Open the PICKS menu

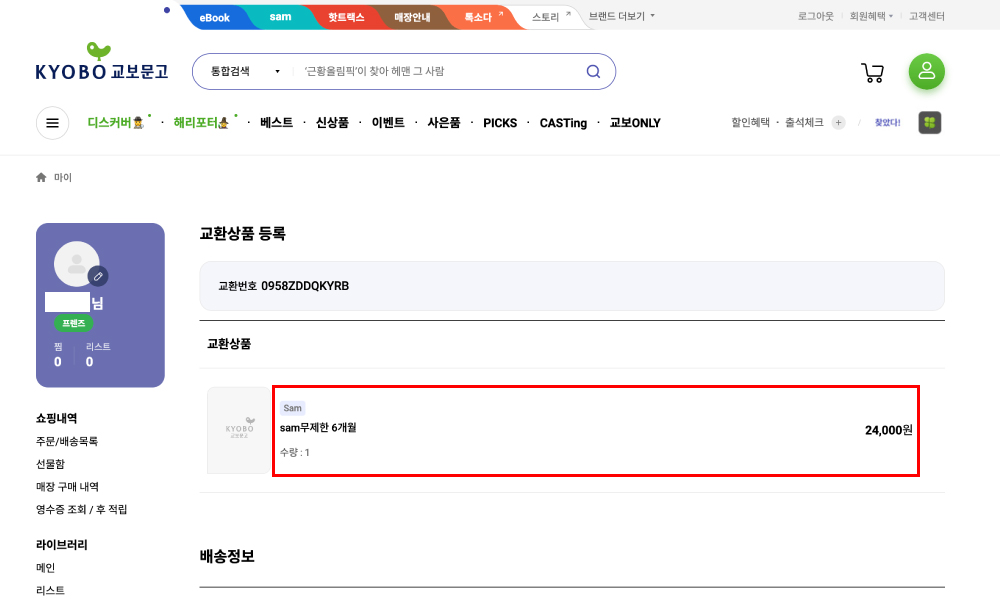tap(500, 122)
